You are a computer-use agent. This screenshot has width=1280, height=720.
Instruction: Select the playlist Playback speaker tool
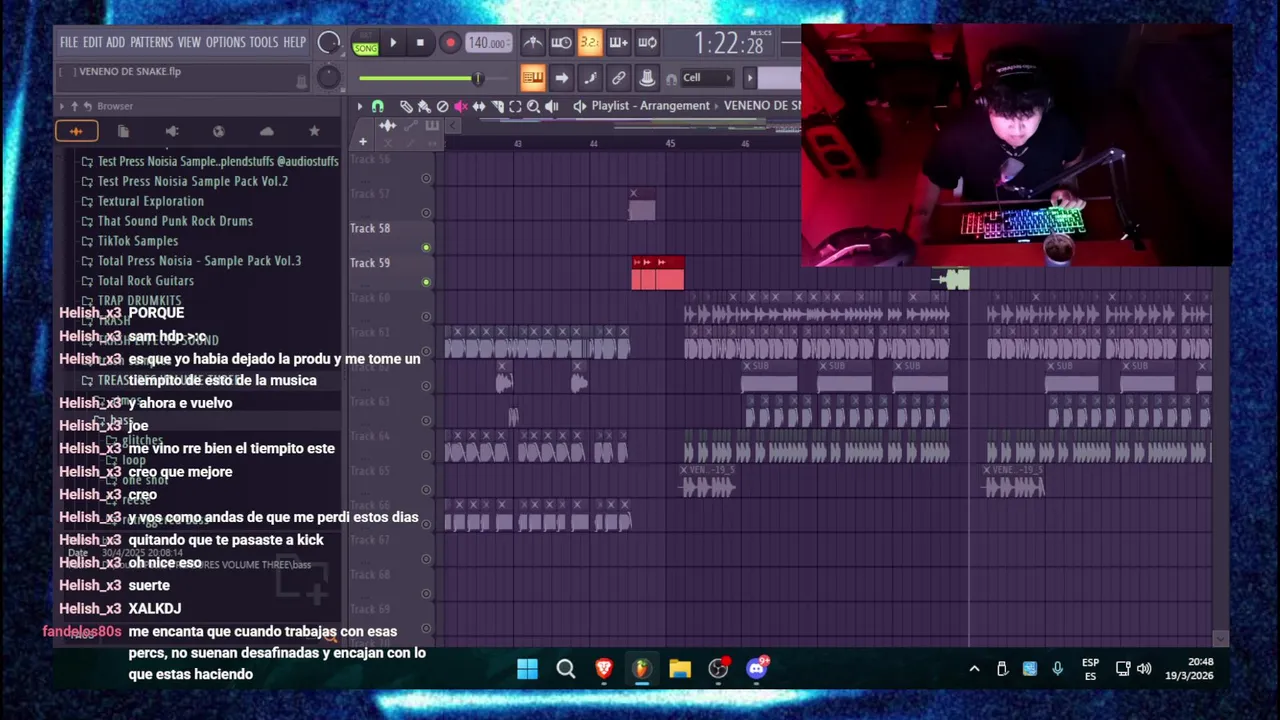(x=551, y=106)
